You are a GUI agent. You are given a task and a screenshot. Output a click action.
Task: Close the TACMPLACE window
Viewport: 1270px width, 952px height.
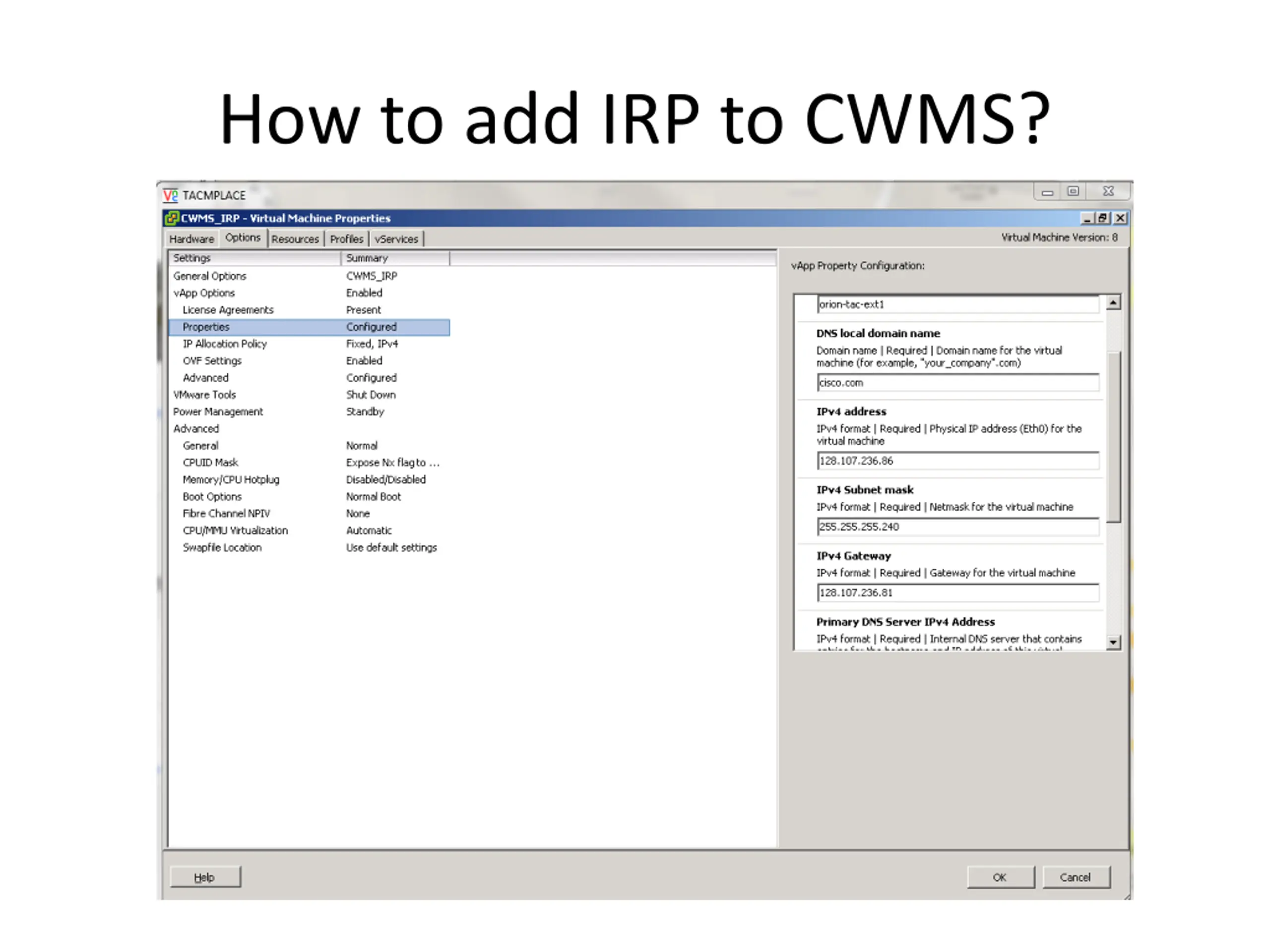coord(1109,192)
